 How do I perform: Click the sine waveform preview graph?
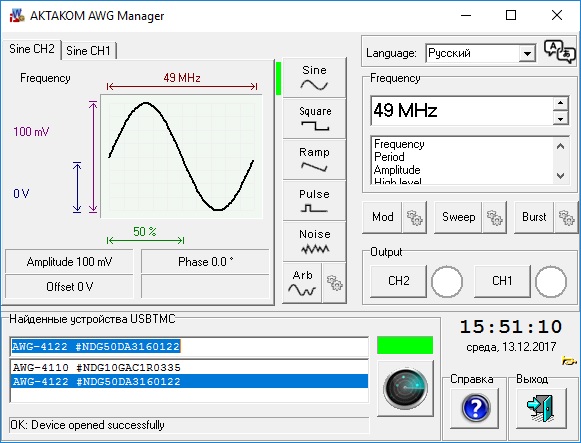point(182,156)
